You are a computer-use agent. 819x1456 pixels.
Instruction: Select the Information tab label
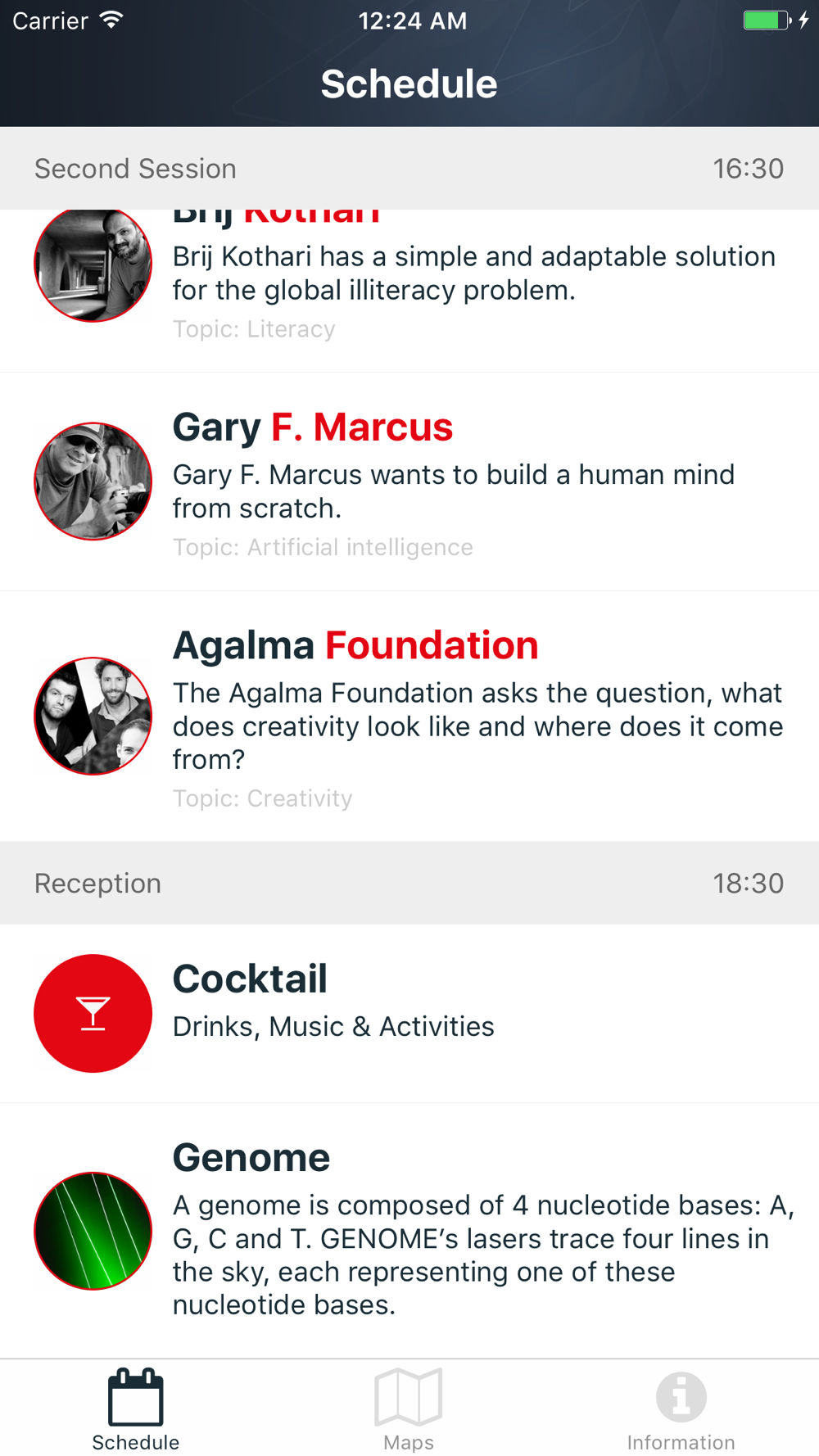click(x=681, y=1442)
